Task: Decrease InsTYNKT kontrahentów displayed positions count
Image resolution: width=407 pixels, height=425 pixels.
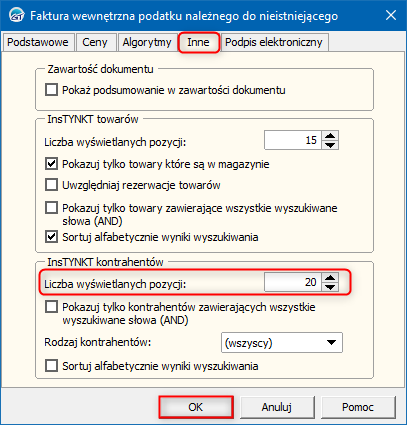Action: [330, 287]
